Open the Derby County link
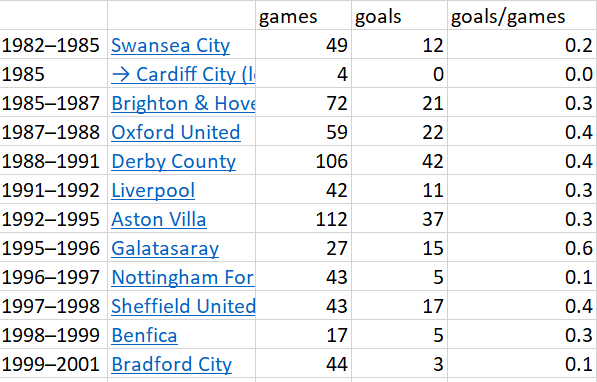Screen dimensions: 597x382 [173, 161]
